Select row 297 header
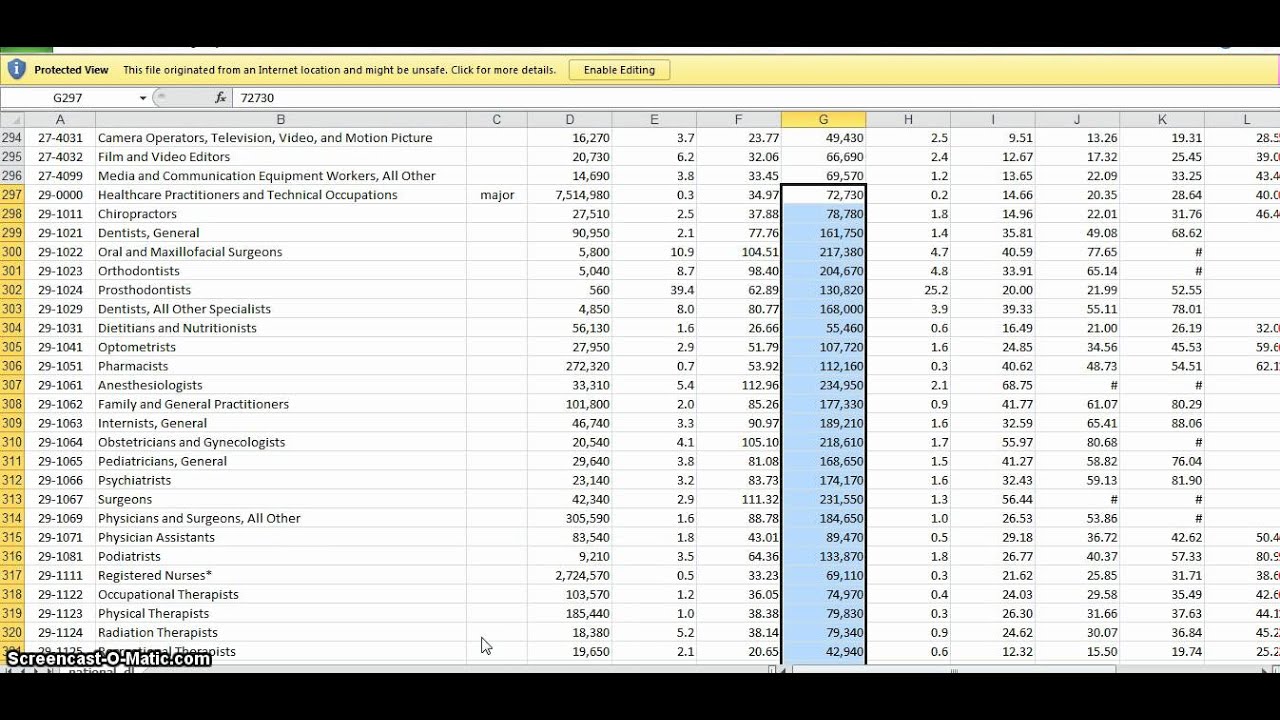Viewport: 1280px width, 720px height. (x=12, y=195)
